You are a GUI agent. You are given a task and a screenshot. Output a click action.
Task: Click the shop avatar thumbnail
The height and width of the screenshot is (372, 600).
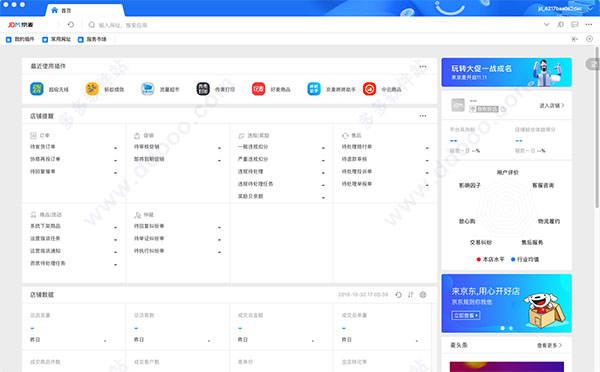458,105
